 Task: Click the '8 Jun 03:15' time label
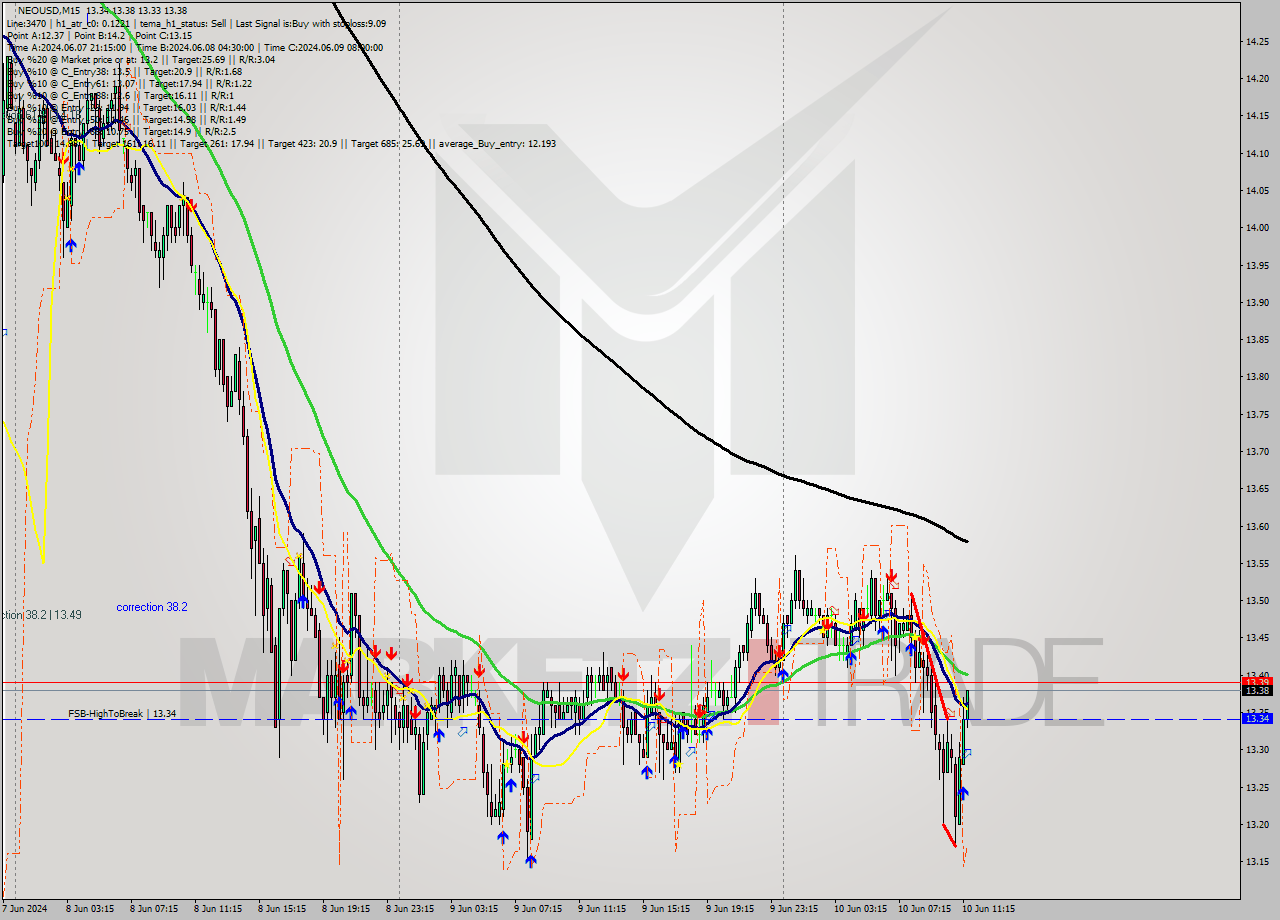point(90,909)
